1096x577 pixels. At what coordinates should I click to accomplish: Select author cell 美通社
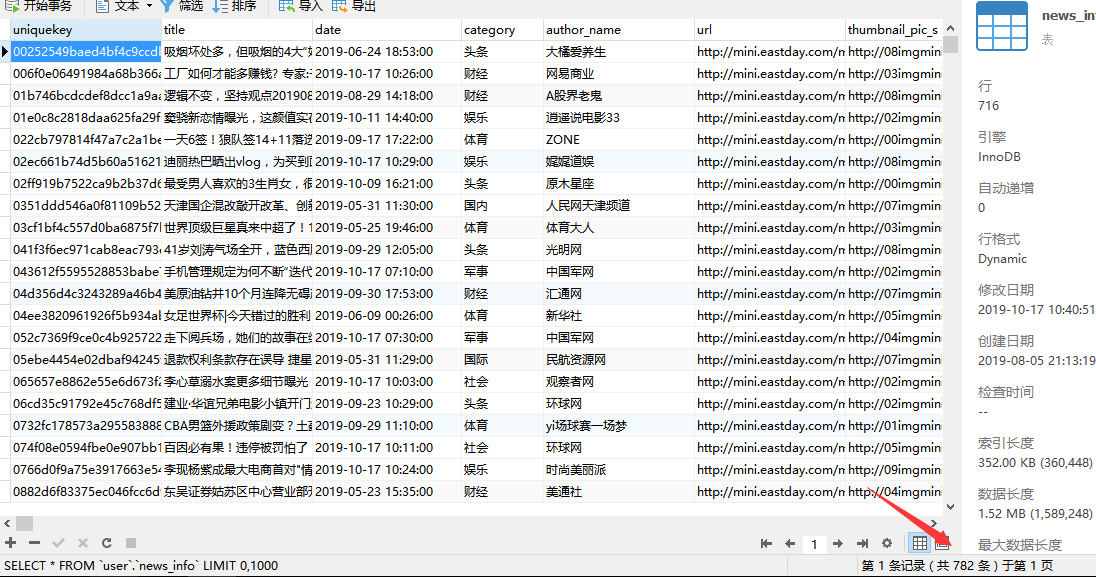coord(619,492)
